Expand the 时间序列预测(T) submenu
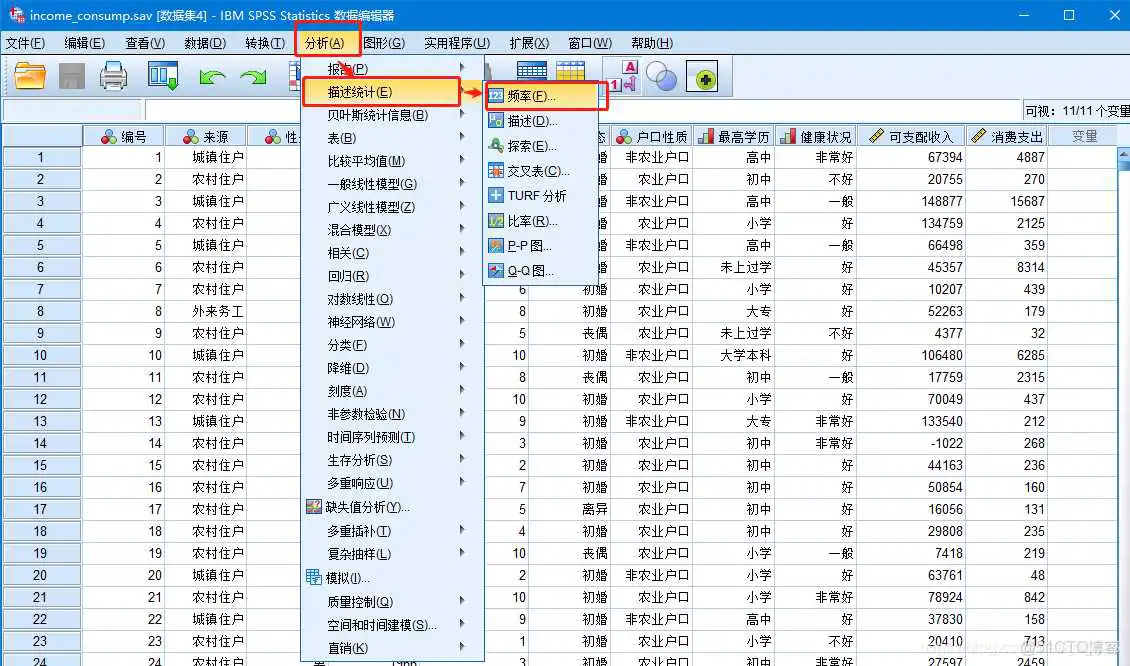Viewport: 1130px width, 666px height. tap(391, 438)
